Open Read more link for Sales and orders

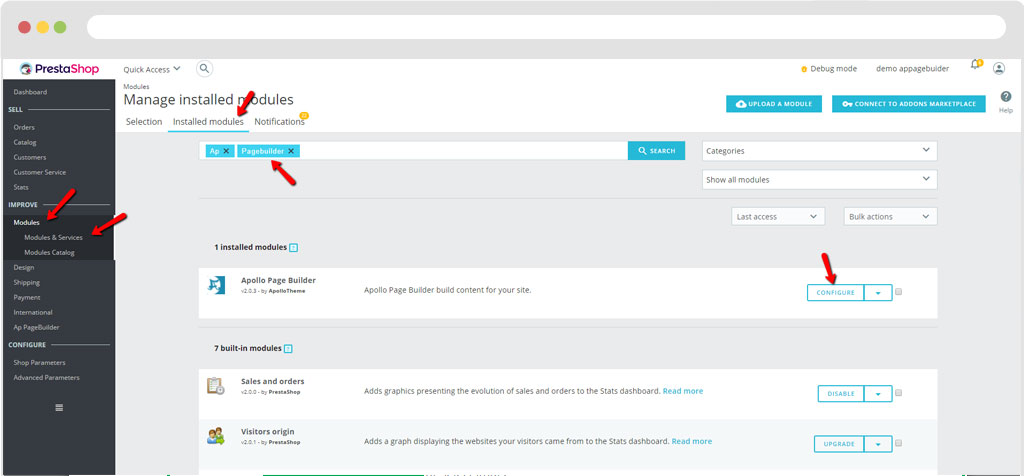683,391
